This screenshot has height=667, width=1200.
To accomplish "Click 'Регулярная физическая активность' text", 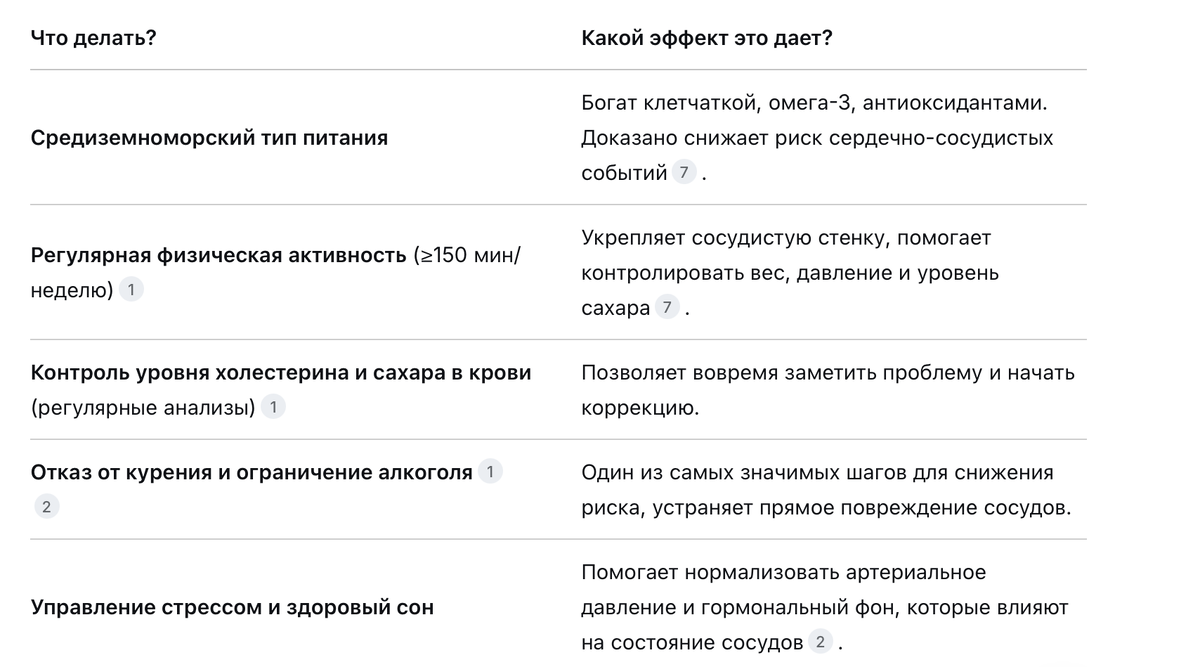I will 219,255.
